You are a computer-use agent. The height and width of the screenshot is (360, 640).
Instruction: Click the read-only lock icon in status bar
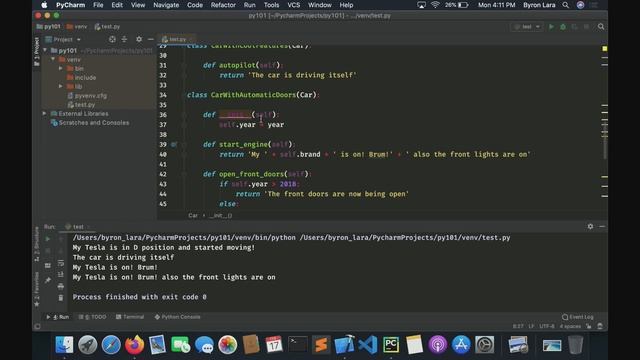coord(589,326)
